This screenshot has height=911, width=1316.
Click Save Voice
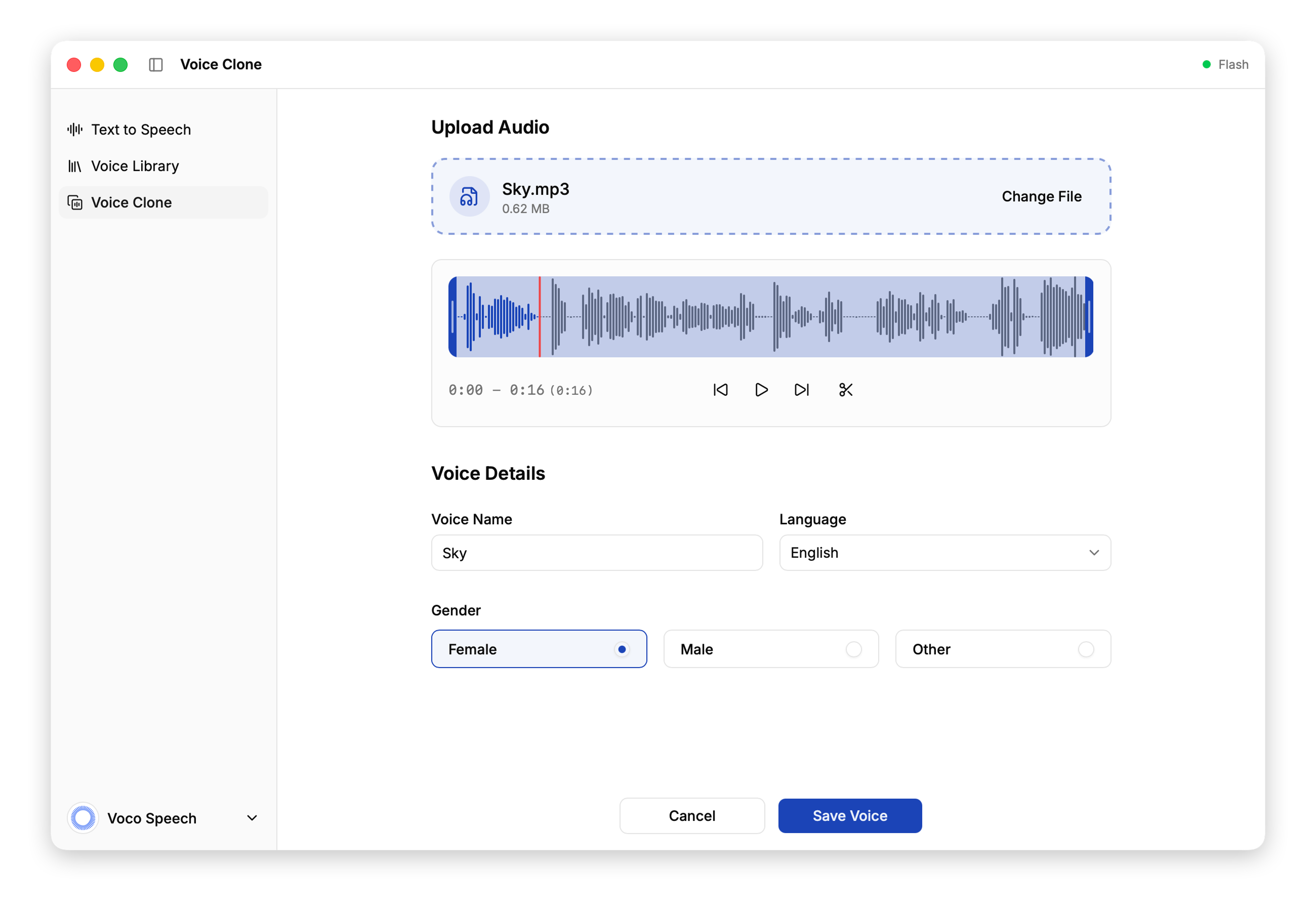point(849,816)
